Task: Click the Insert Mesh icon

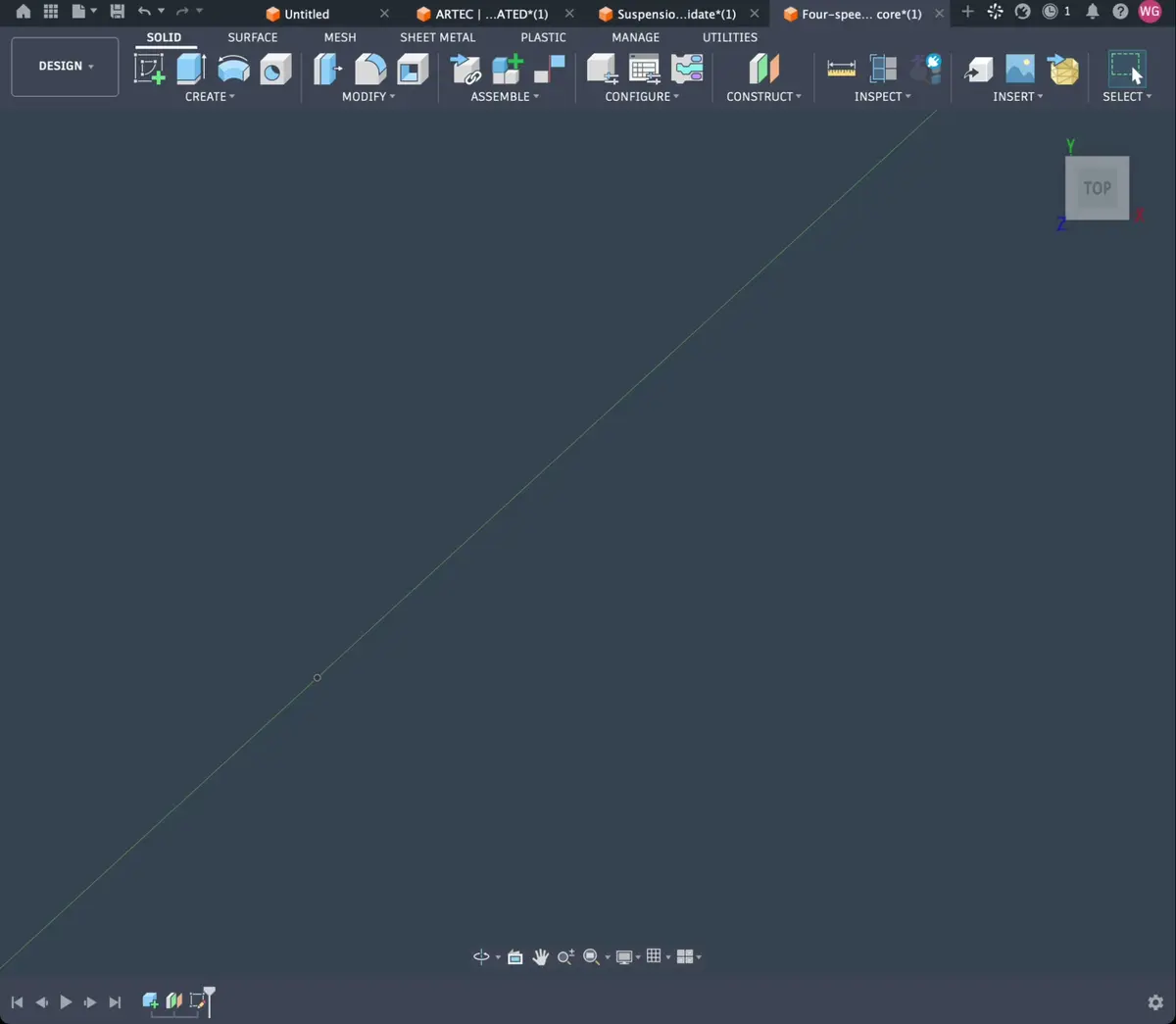Action: click(1063, 70)
